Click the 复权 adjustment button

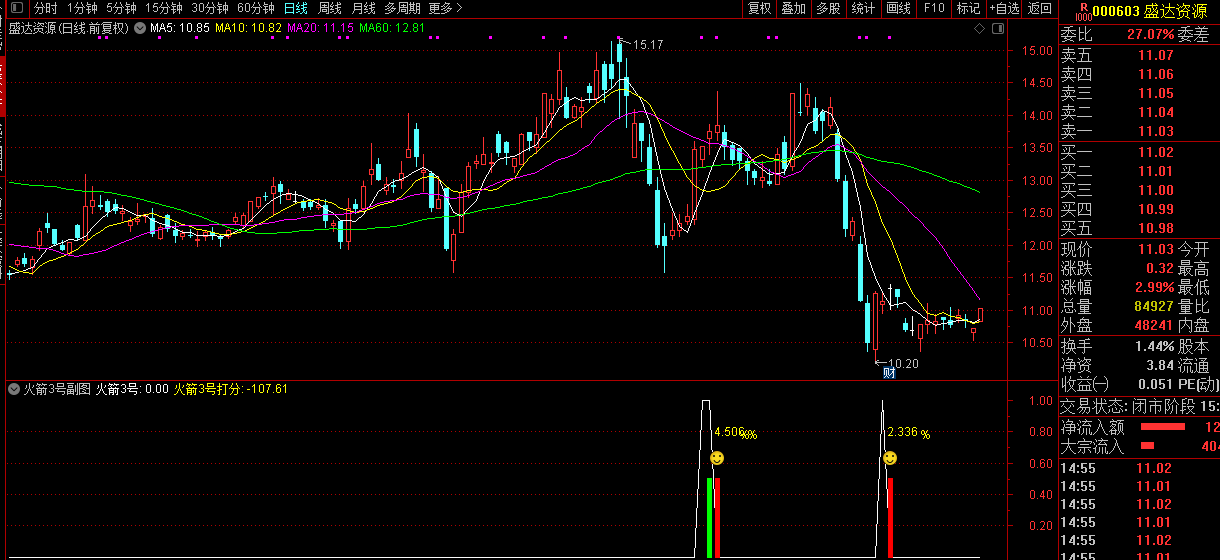pyautogui.click(x=760, y=8)
